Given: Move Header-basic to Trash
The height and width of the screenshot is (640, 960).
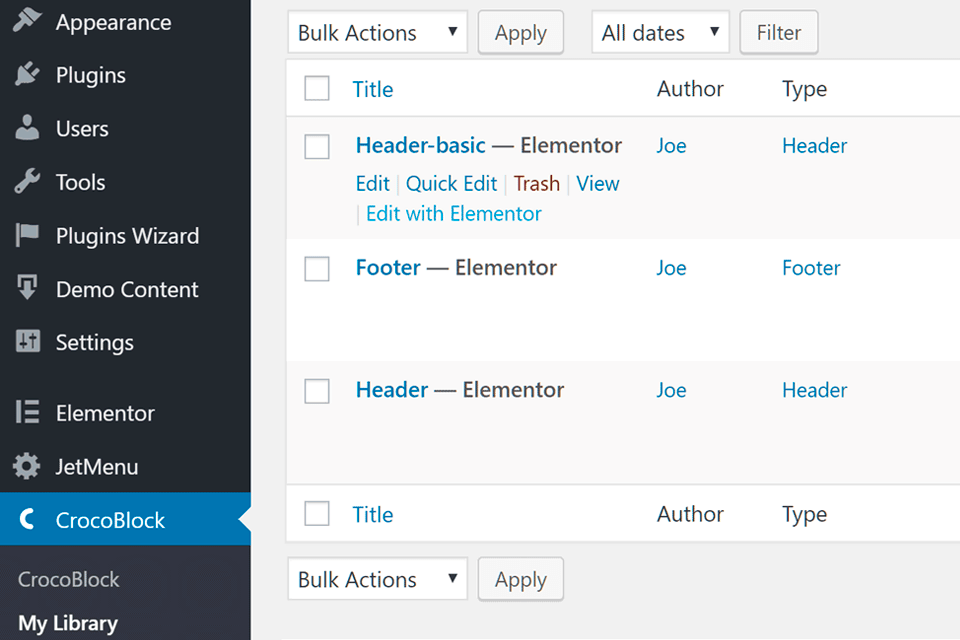Looking at the screenshot, I should tap(537, 184).
